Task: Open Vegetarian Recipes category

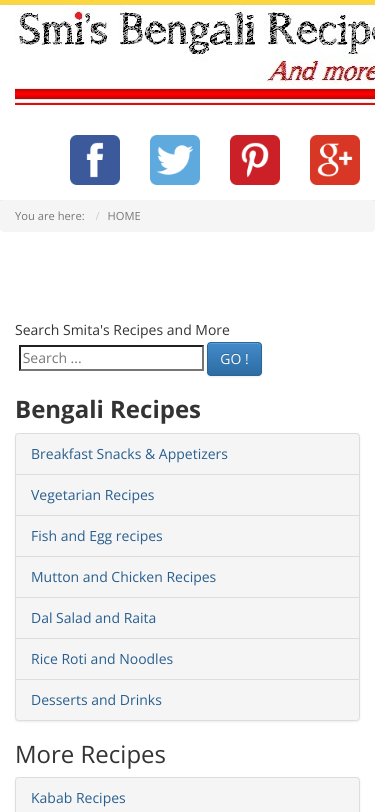Action: (x=188, y=495)
